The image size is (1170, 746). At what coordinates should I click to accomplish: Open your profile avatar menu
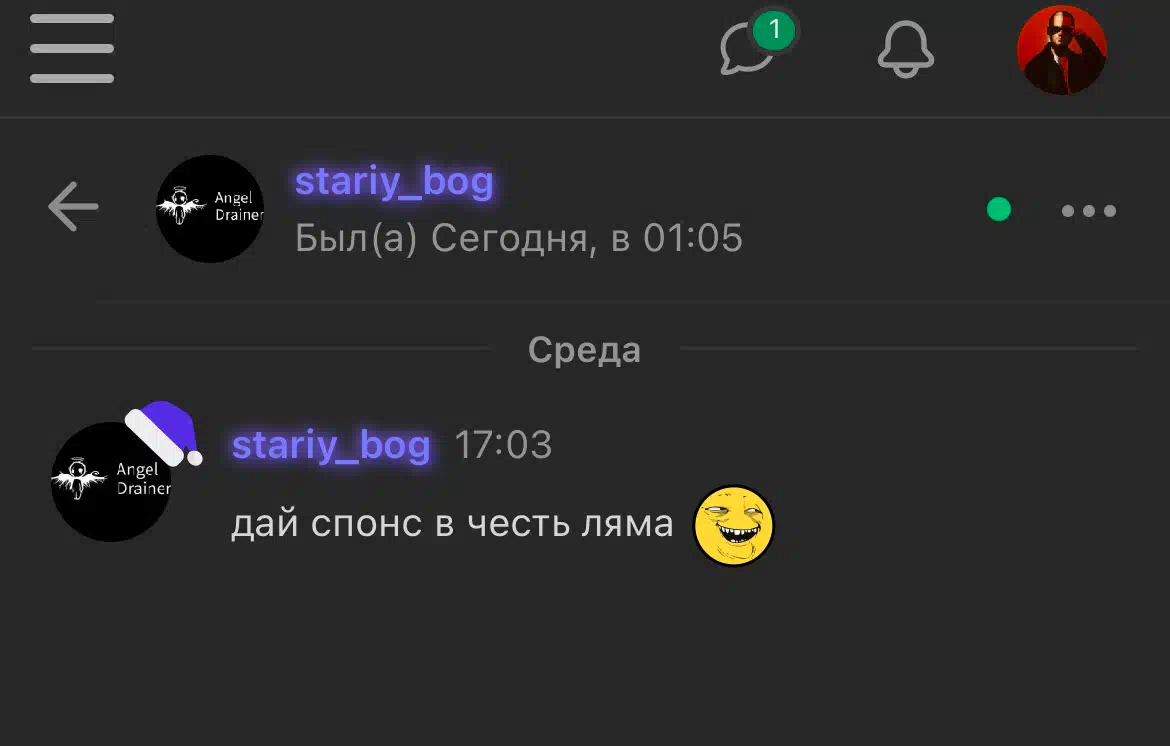(1062, 50)
